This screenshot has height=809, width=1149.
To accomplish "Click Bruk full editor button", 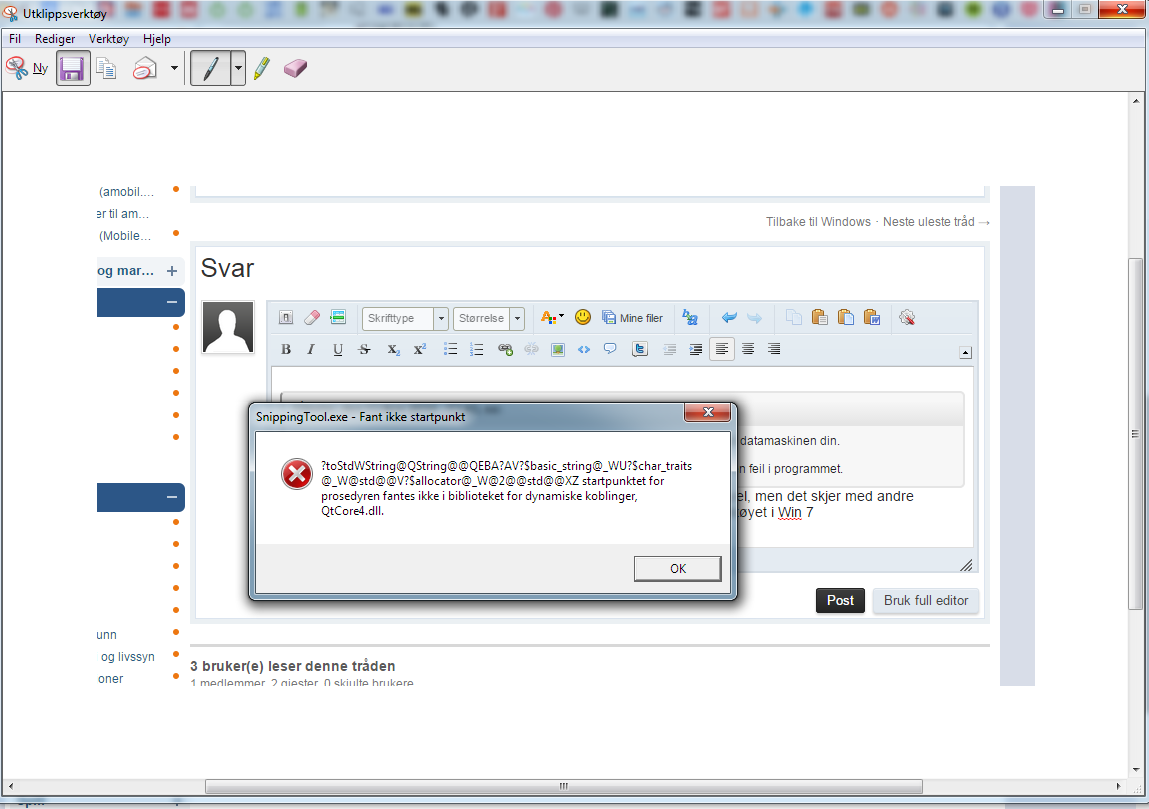I will (926, 600).
